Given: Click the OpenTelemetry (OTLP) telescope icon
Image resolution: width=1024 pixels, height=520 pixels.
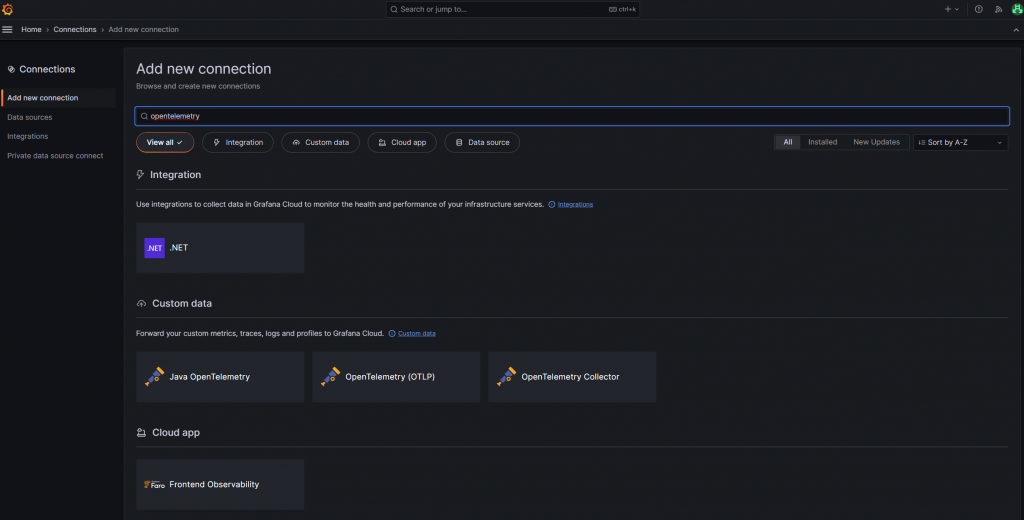Looking at the screenshot, I should 330,377.
